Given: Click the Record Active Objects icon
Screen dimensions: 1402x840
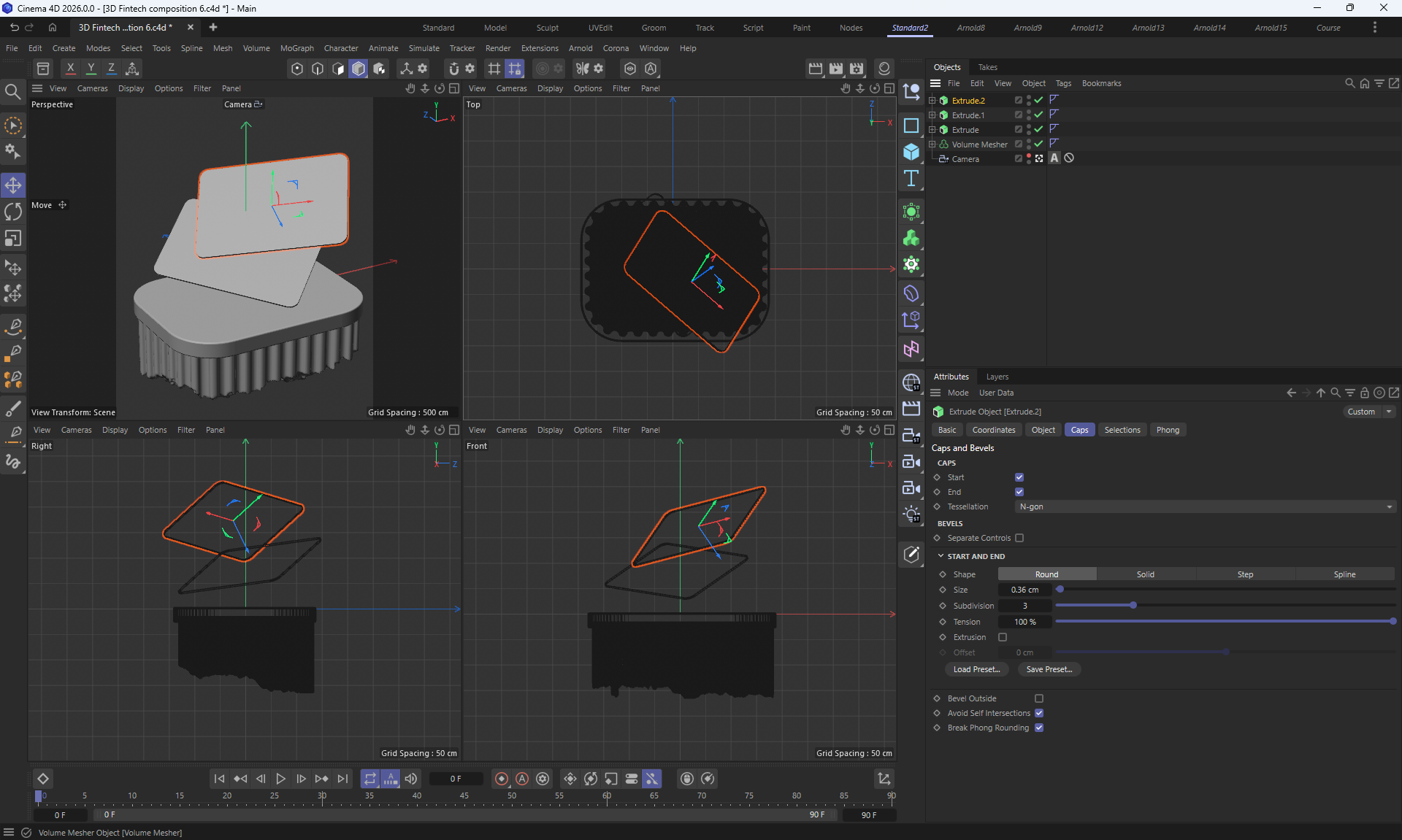Looking at the screenshot, I should pos(501,779).
